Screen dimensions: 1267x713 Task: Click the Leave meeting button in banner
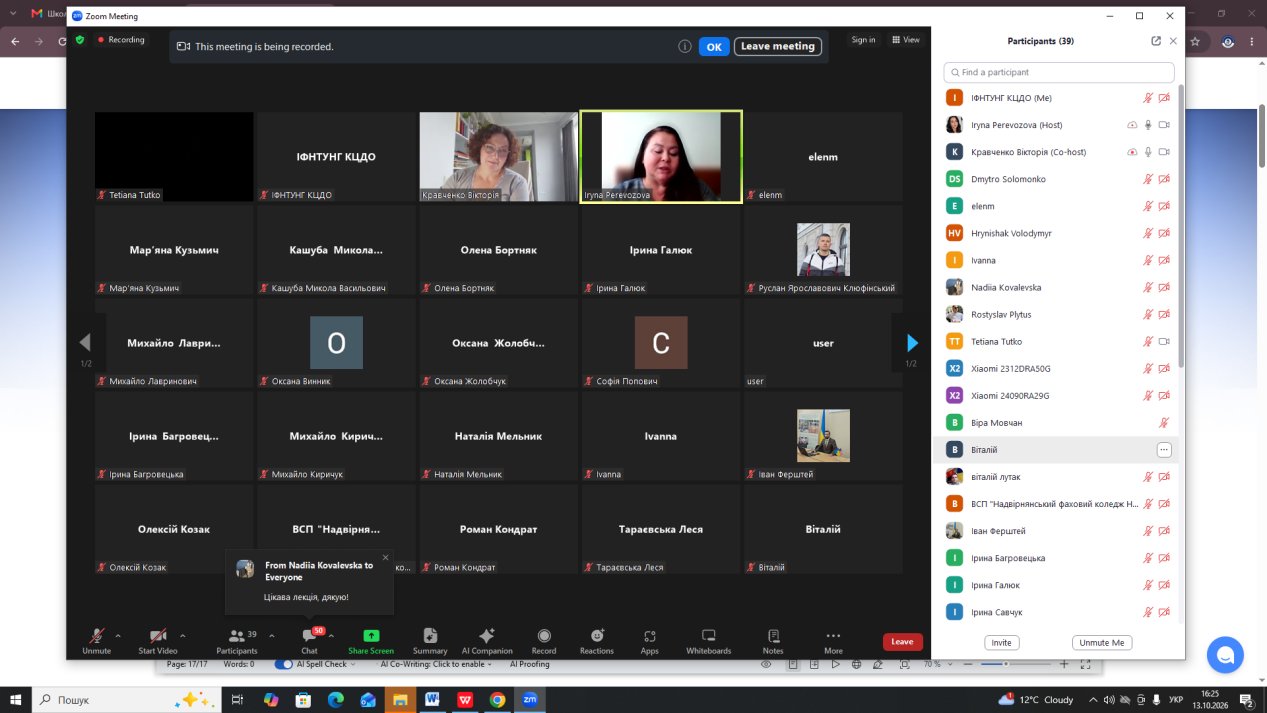(778, 46)
